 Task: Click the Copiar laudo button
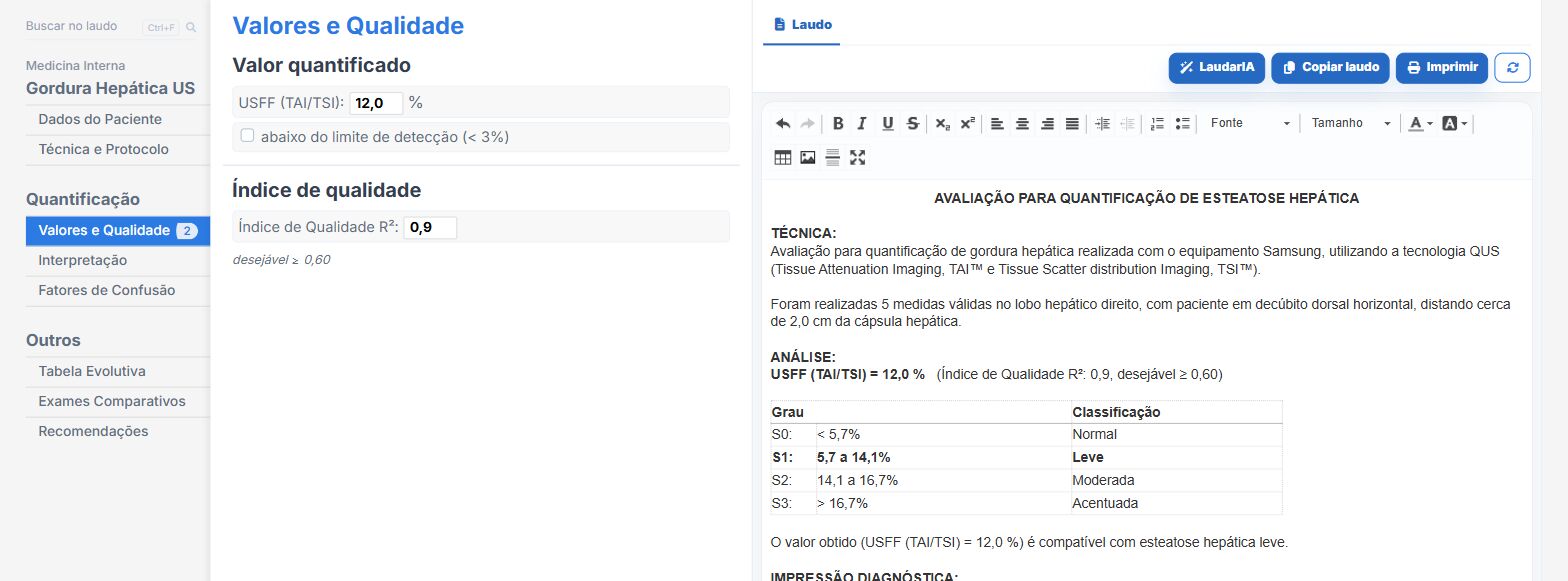pyautogui.click(x=1331, y=68)
